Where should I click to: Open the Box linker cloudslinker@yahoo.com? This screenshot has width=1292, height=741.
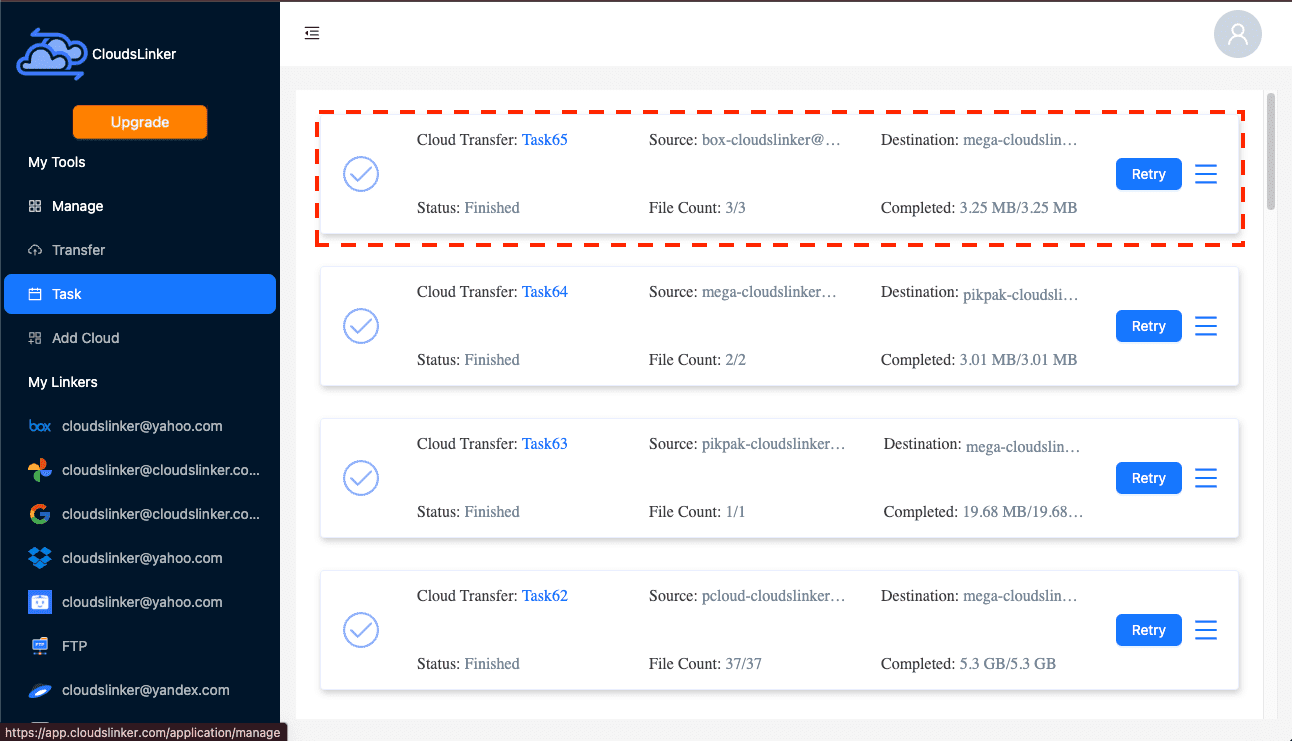[x=139, y=426]
